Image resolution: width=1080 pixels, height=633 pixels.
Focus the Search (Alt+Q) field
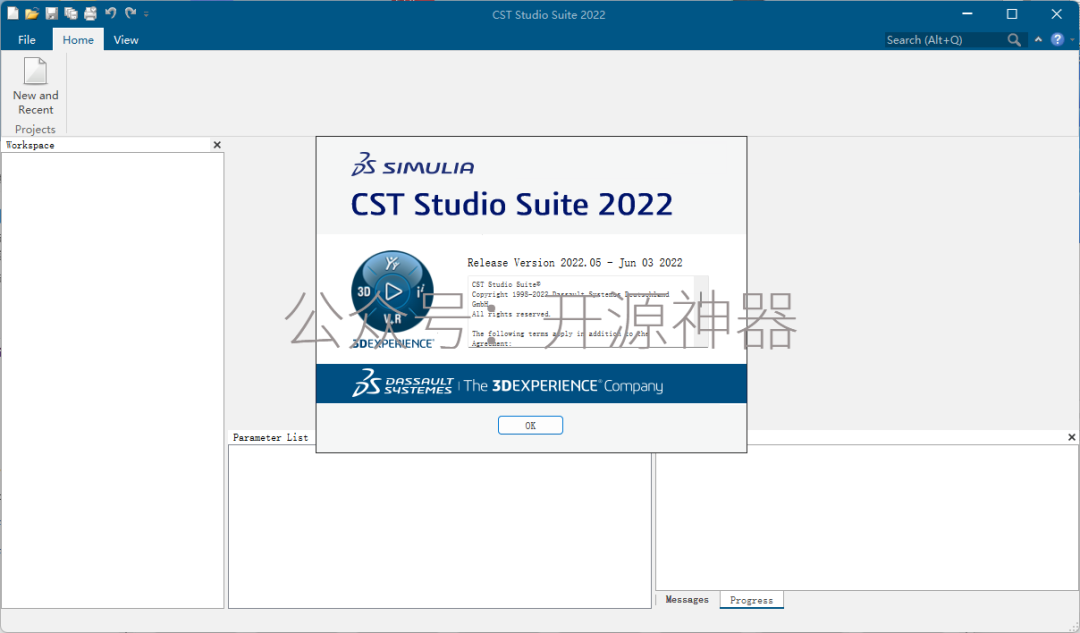point(944,40)
